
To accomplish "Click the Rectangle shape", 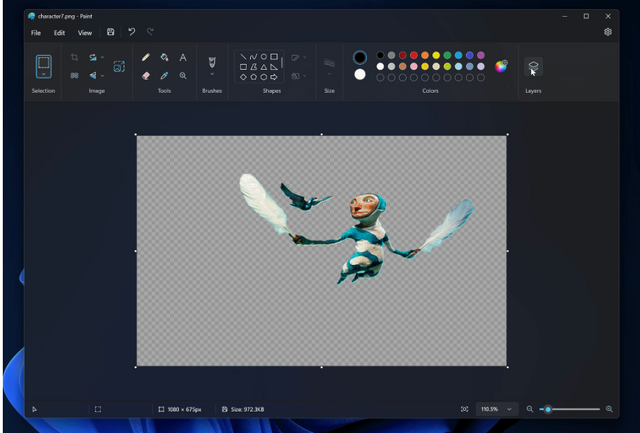I will pos(243,67).
